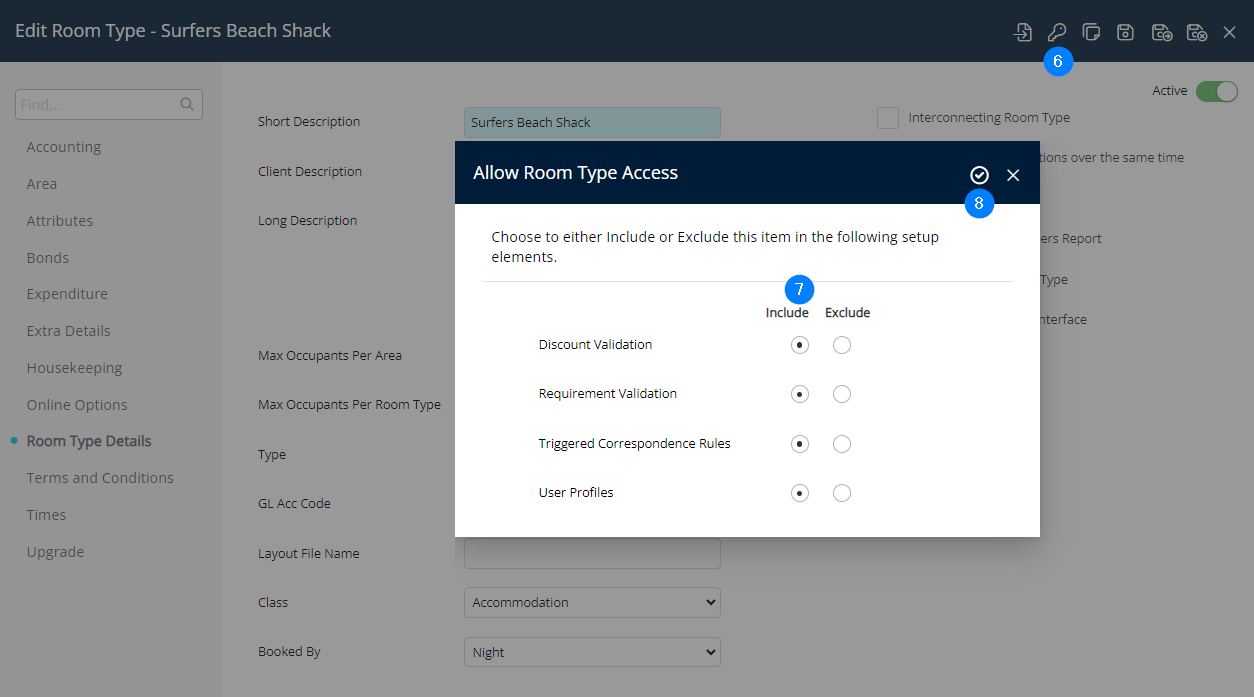Open the Housekeeping section in sidebar
The image size is (1254, 697).
pos(74,368)
